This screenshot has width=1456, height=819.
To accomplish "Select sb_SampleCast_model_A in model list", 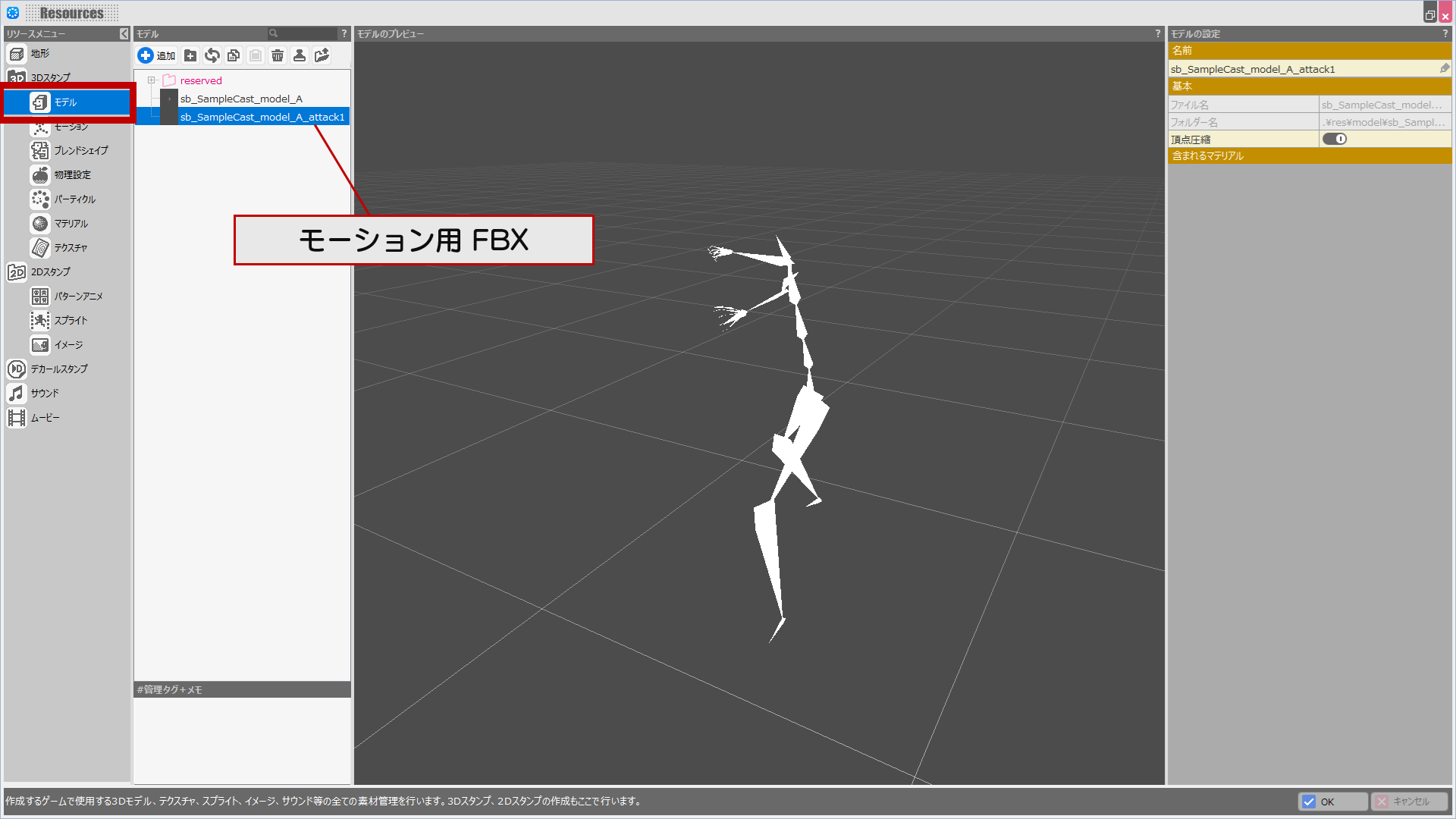I will click(x=241, y=99).
